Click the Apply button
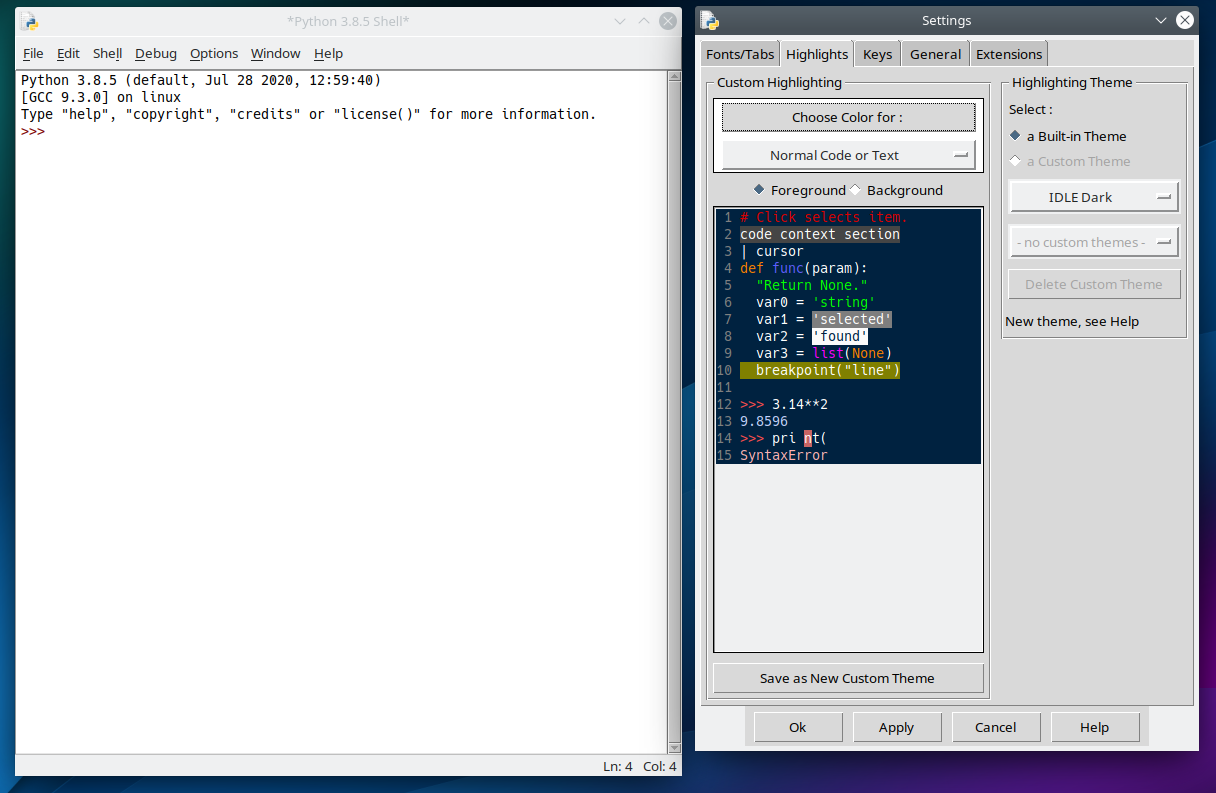The width and height of the screenshot is (1216, 793). (896, 727)
